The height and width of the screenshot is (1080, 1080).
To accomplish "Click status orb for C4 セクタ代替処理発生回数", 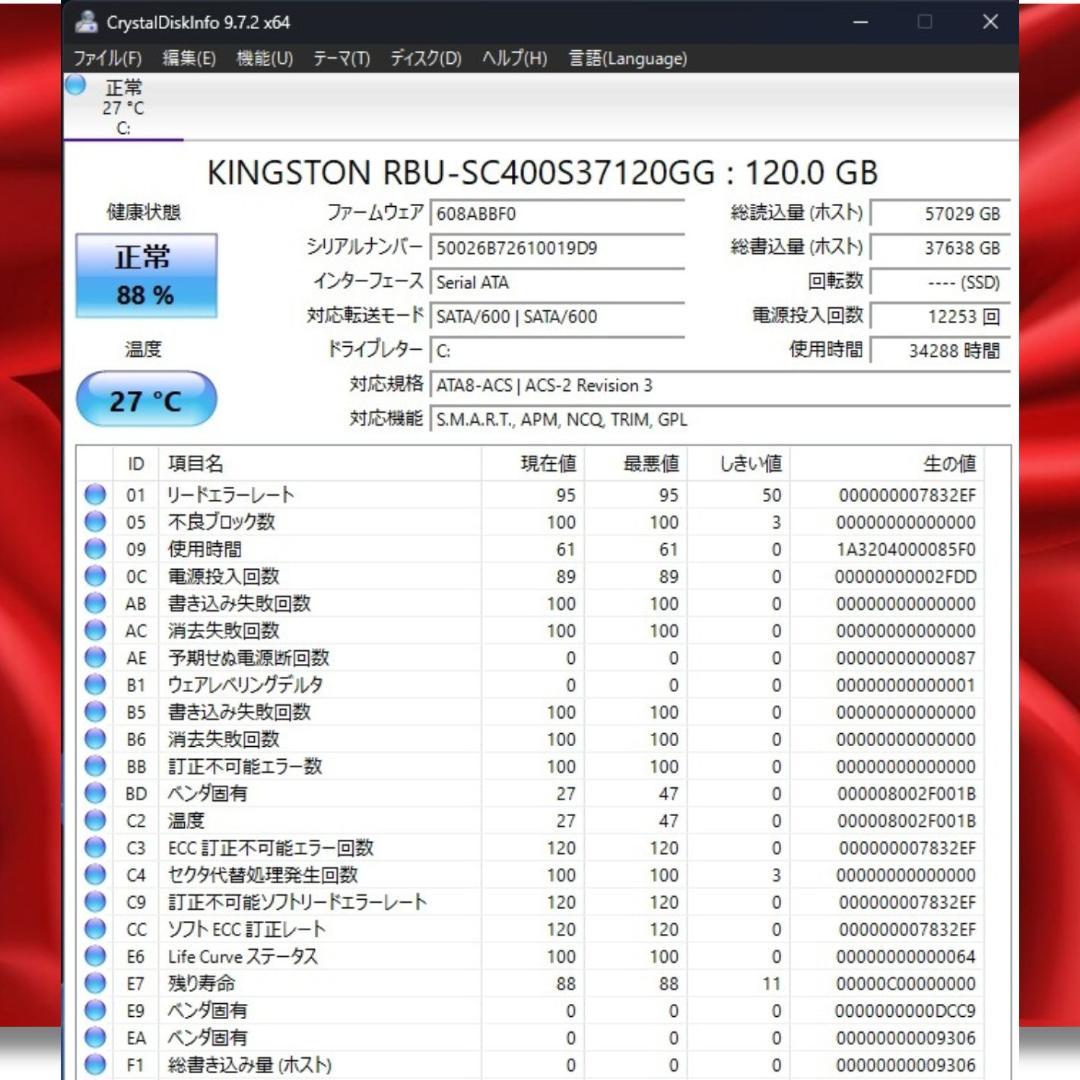I will click(95, 875).
